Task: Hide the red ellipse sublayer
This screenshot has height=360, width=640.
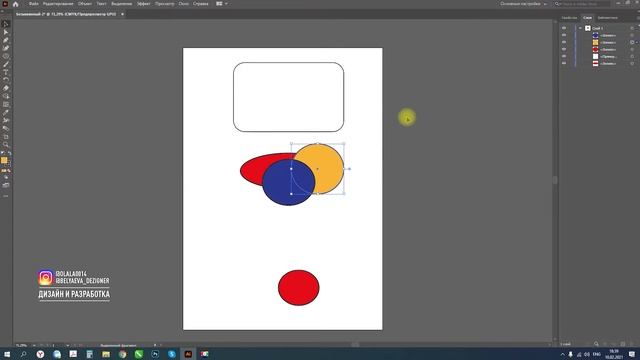Action: (x=564, y=49)
